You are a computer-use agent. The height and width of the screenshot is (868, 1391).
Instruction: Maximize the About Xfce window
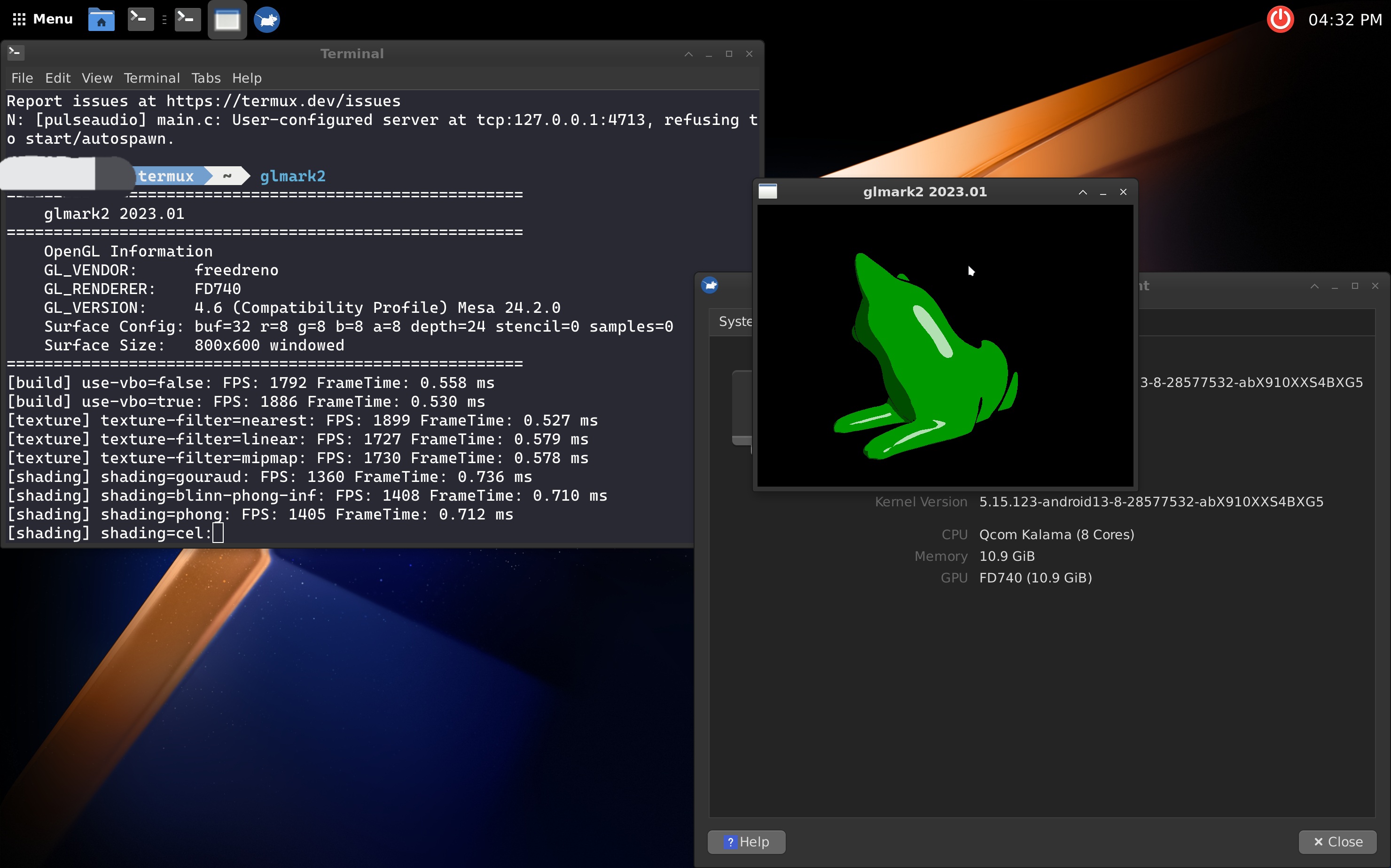1355,286
